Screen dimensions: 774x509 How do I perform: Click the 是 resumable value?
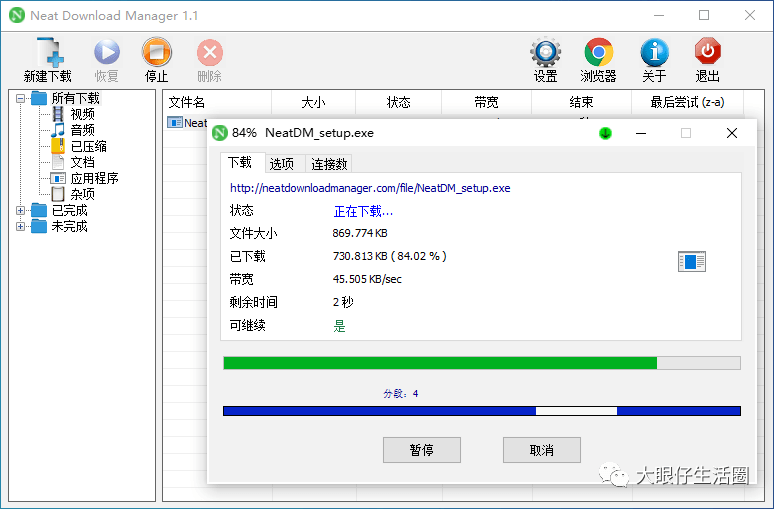tap(339, 325)
